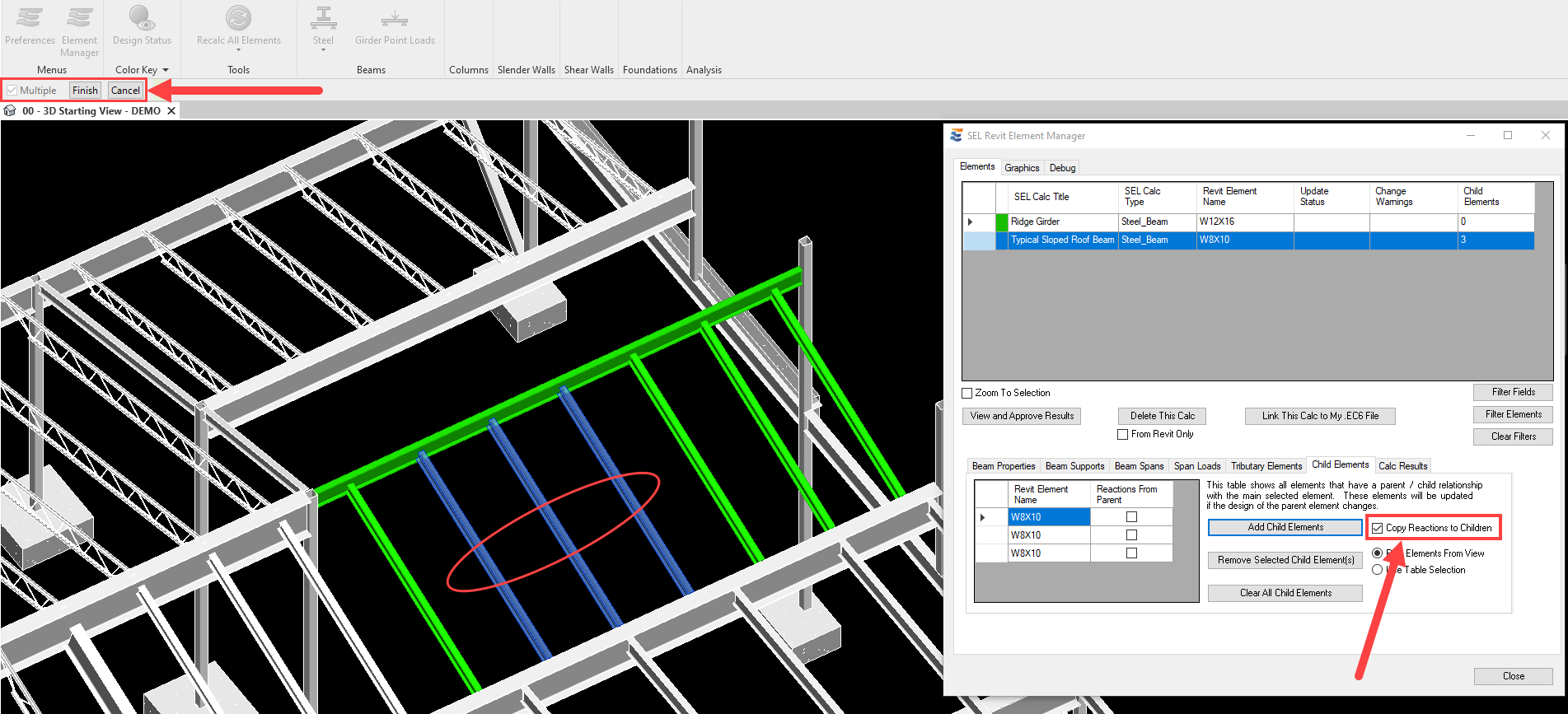Open the Shear Walls ribbon panel
1568x714 pixels.
coord(588,70)
